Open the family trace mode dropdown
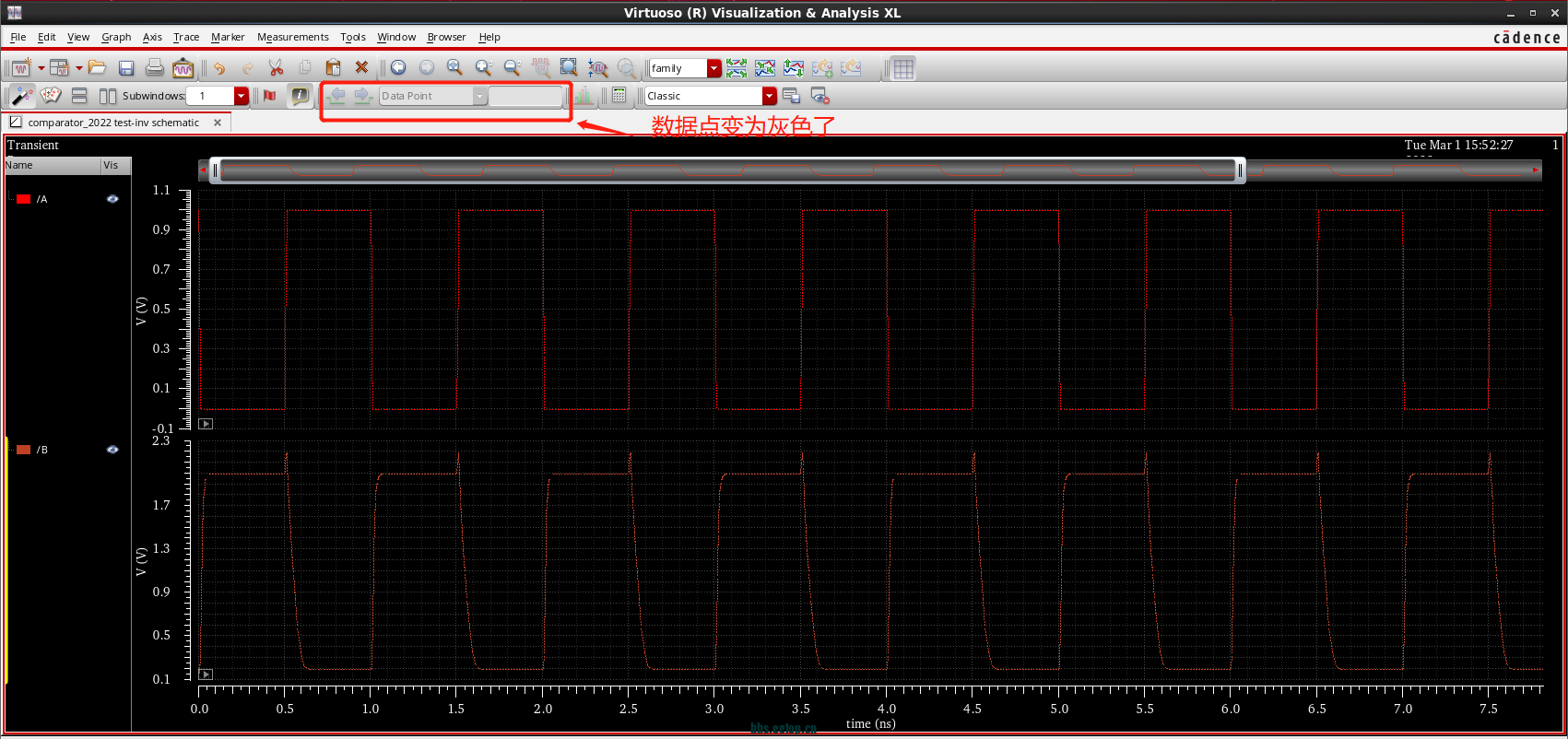Screen dimensions: 1568x739 point(714,68)
